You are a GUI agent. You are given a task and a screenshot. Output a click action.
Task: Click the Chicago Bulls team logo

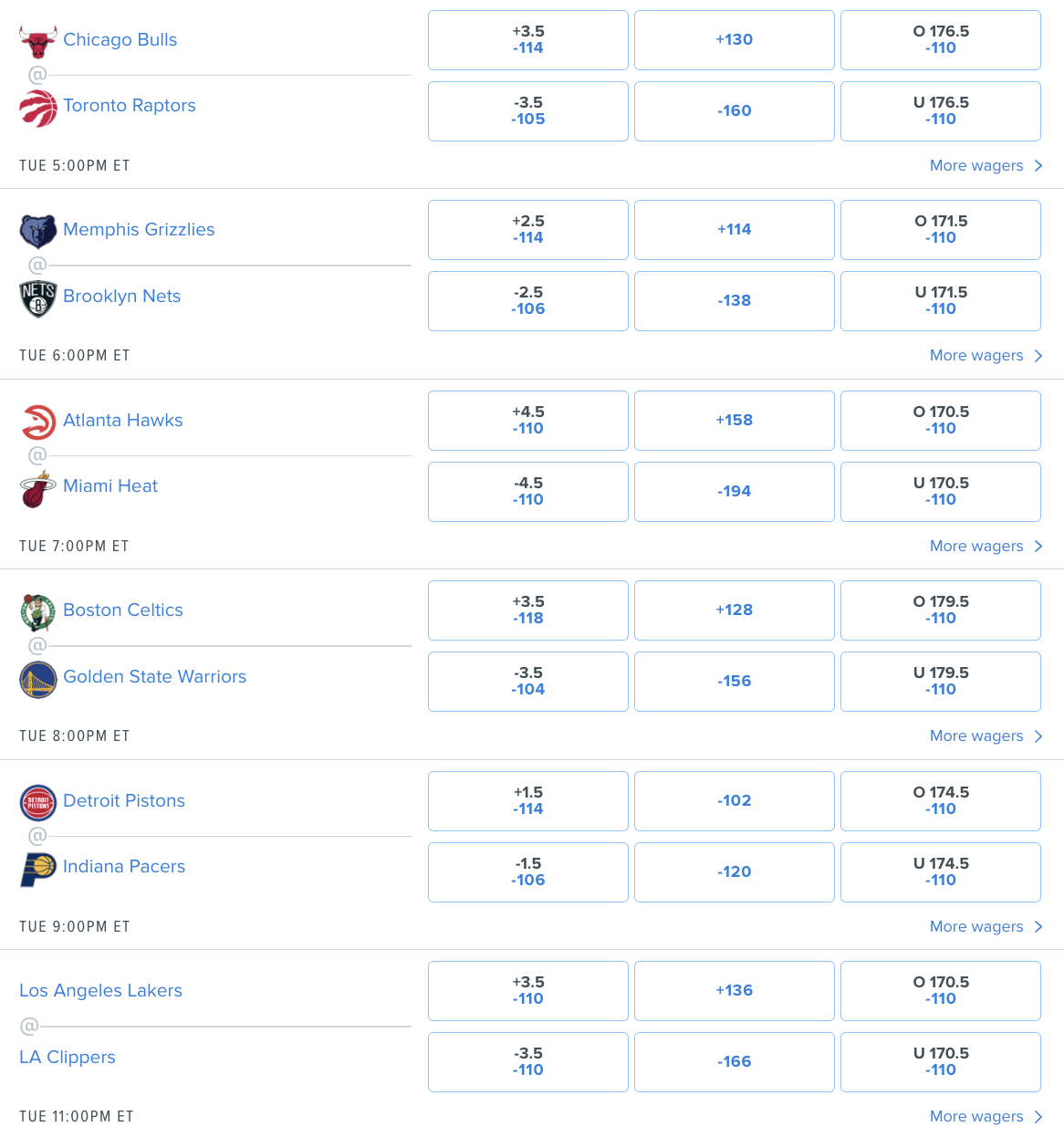click(38, 41)
